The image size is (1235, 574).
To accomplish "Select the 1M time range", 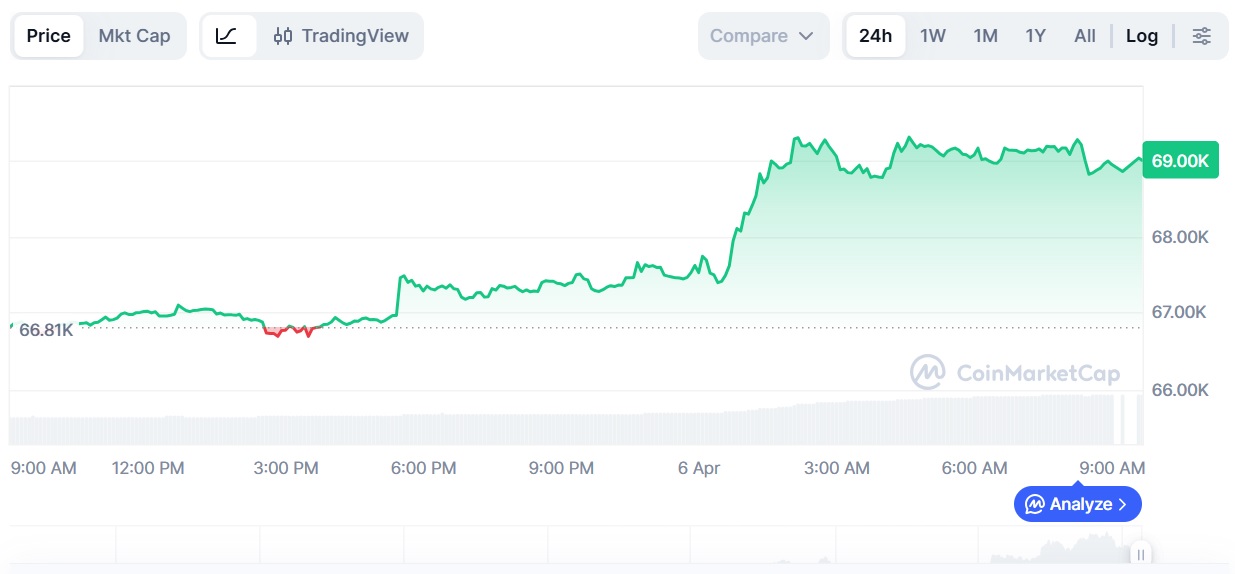I will pyautogui.click(x=986, y=36).
